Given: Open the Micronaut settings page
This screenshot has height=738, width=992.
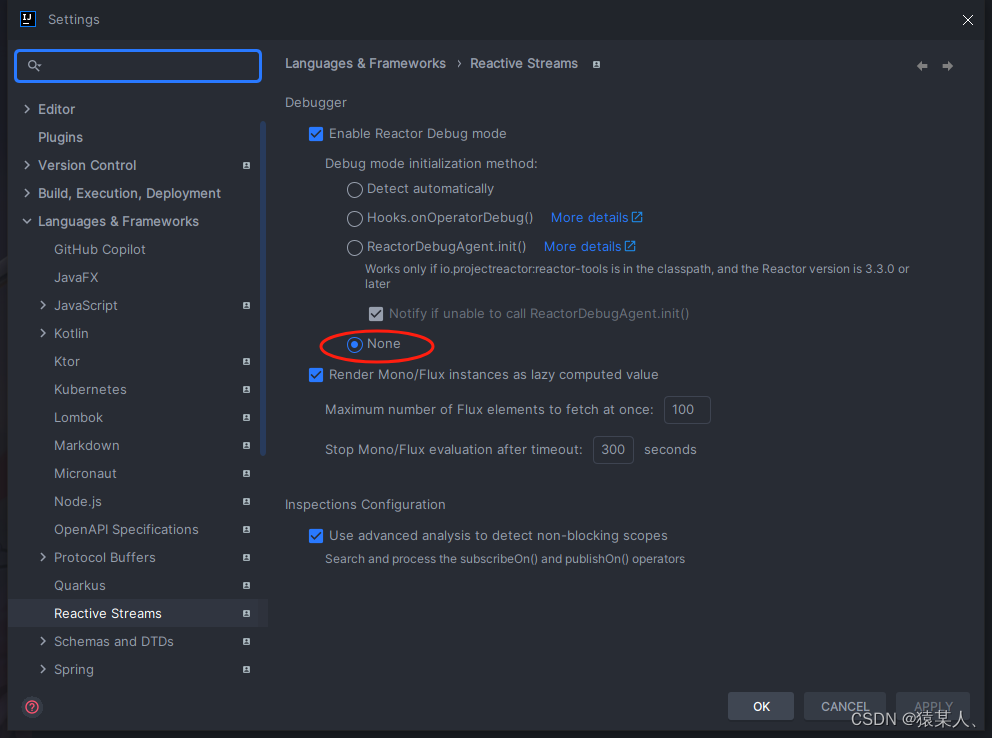Looking at the screenshot, I should click(x=85, y=473).
